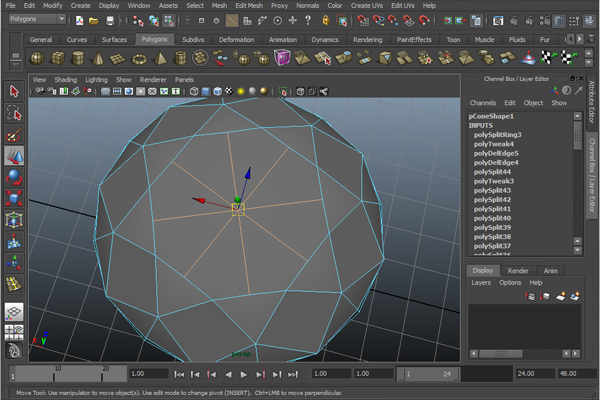Viewport: 600px width, 400px height.
Task: Select the Rotate tool
Action: pyautogui.click(x=14, y=177)
